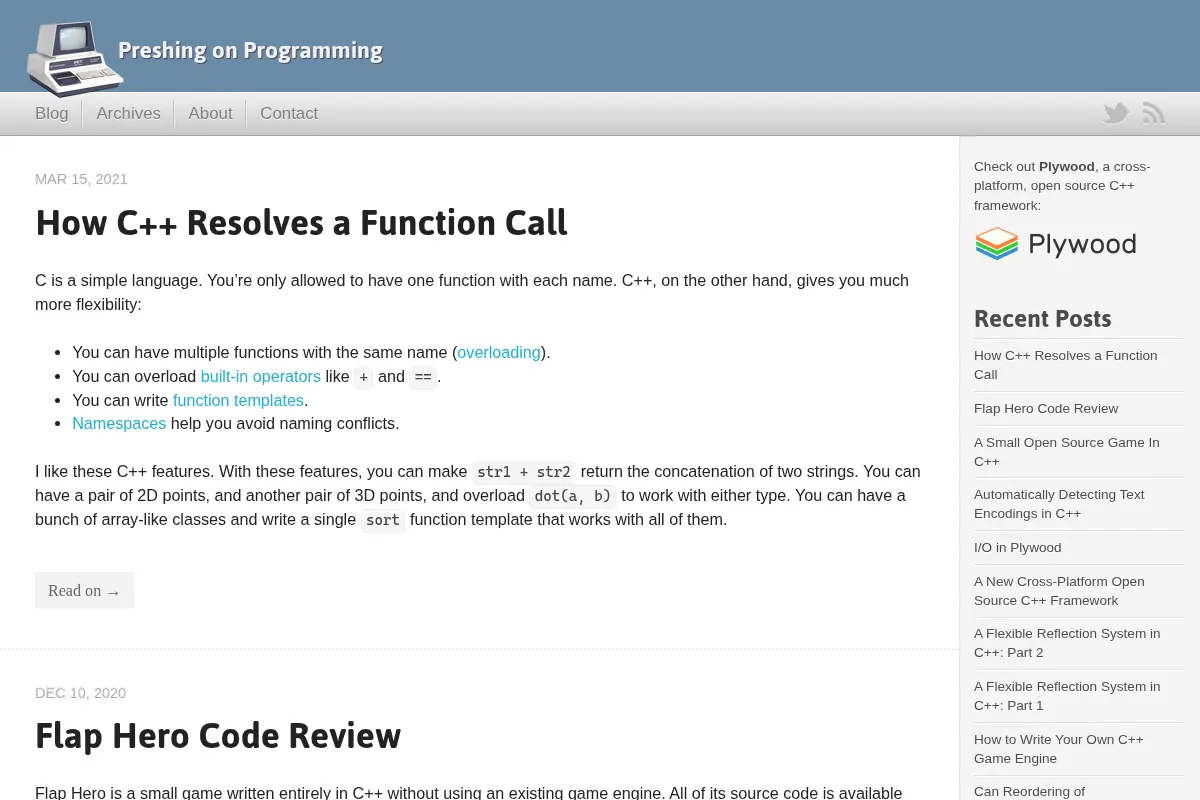Open sidebar 'How to Write Your Own C++ Game Engine'

pyautogui.click(x=1059, y=749)
